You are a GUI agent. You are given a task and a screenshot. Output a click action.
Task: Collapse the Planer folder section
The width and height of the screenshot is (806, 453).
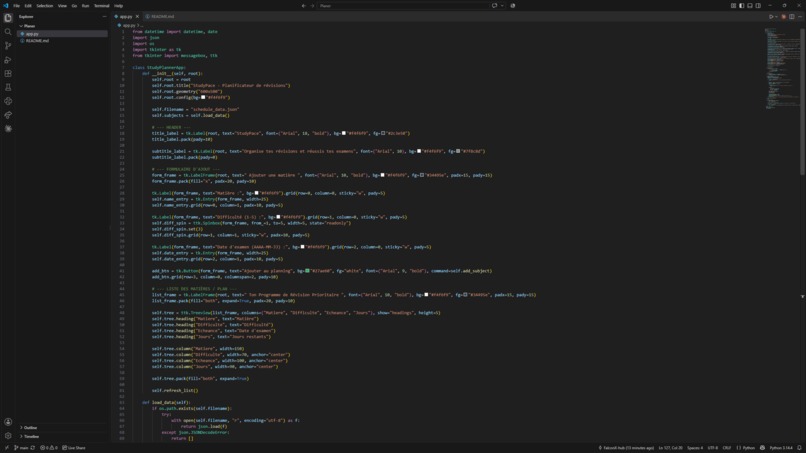[27, 26]
